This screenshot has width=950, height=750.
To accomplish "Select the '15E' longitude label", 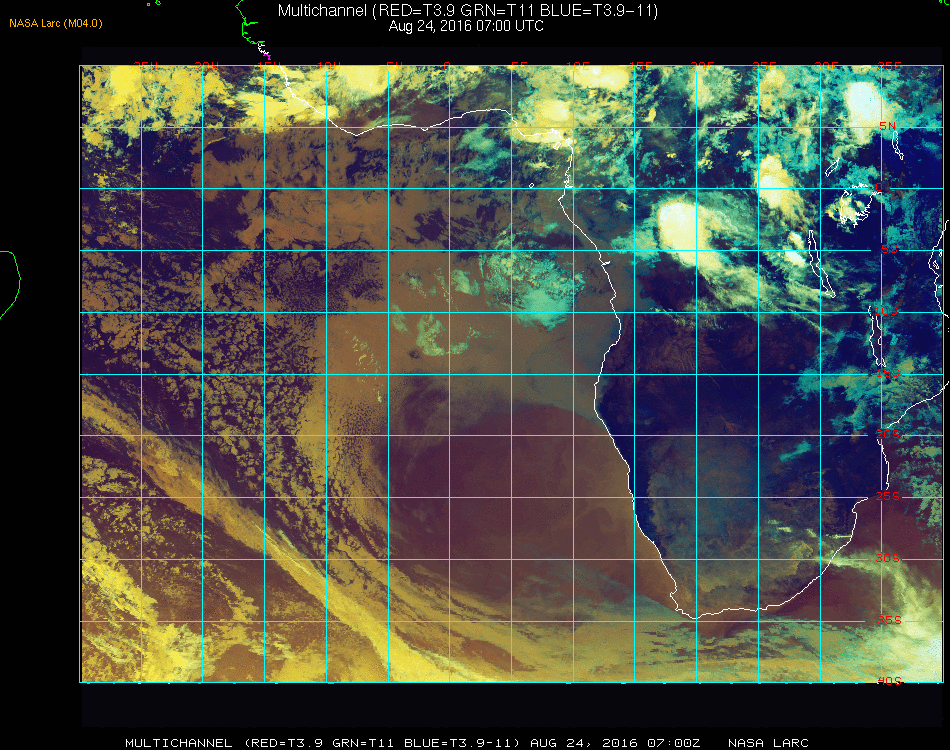I will pyautogui.click(x=640, y=66).
